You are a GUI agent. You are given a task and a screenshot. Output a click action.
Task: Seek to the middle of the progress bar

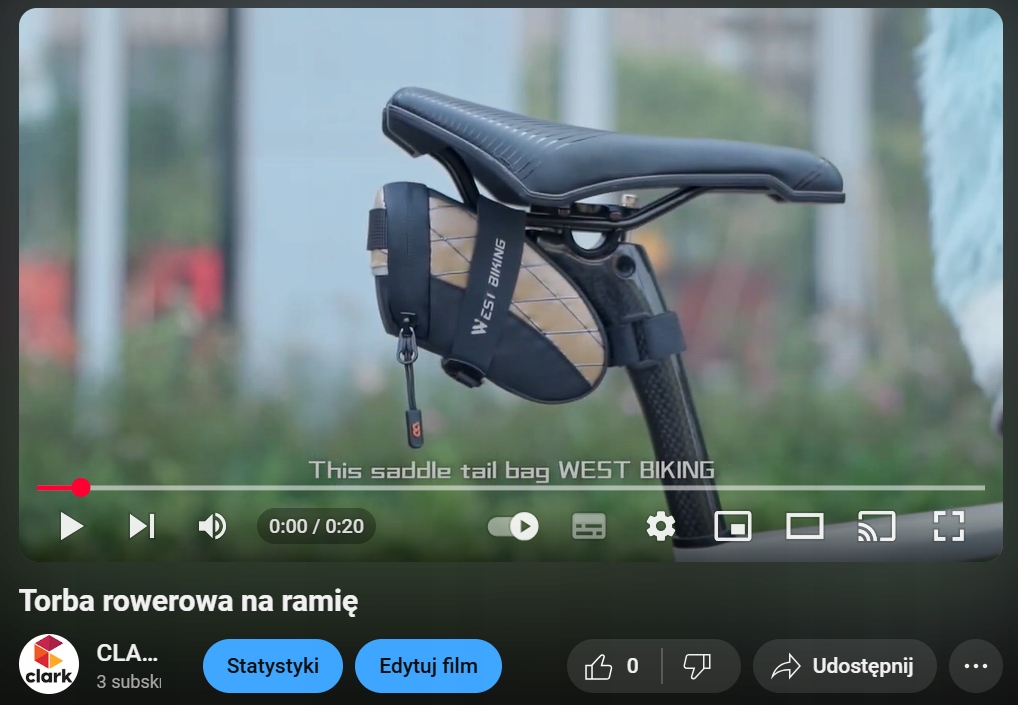(x=510, y=487)
